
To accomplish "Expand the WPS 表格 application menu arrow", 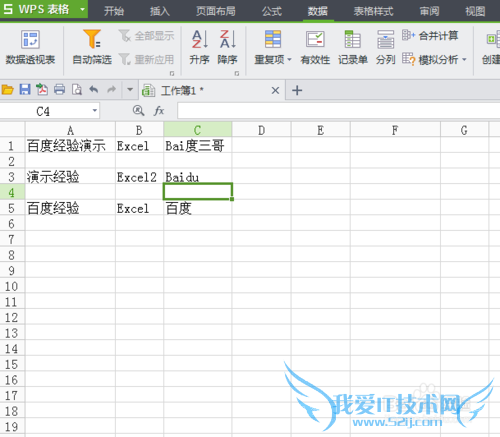I will click(83, 9).
